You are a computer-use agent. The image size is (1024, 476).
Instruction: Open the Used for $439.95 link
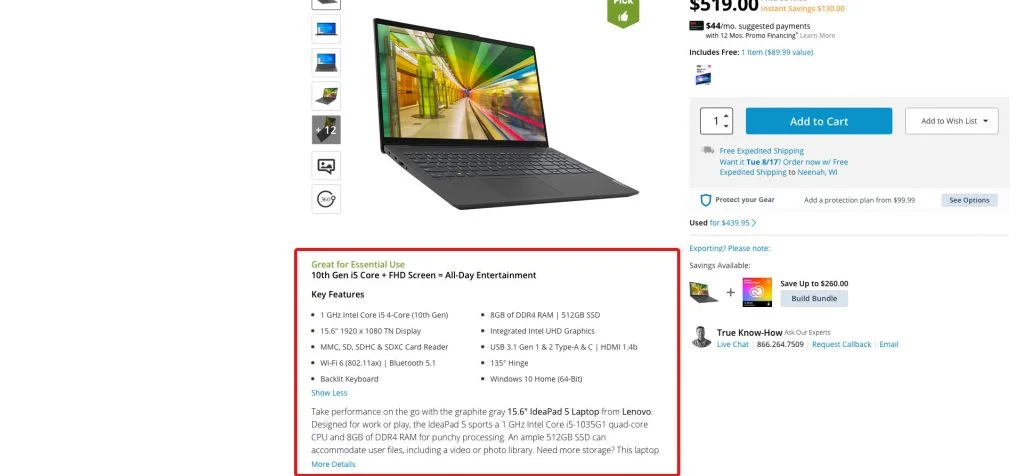[723, 223]
